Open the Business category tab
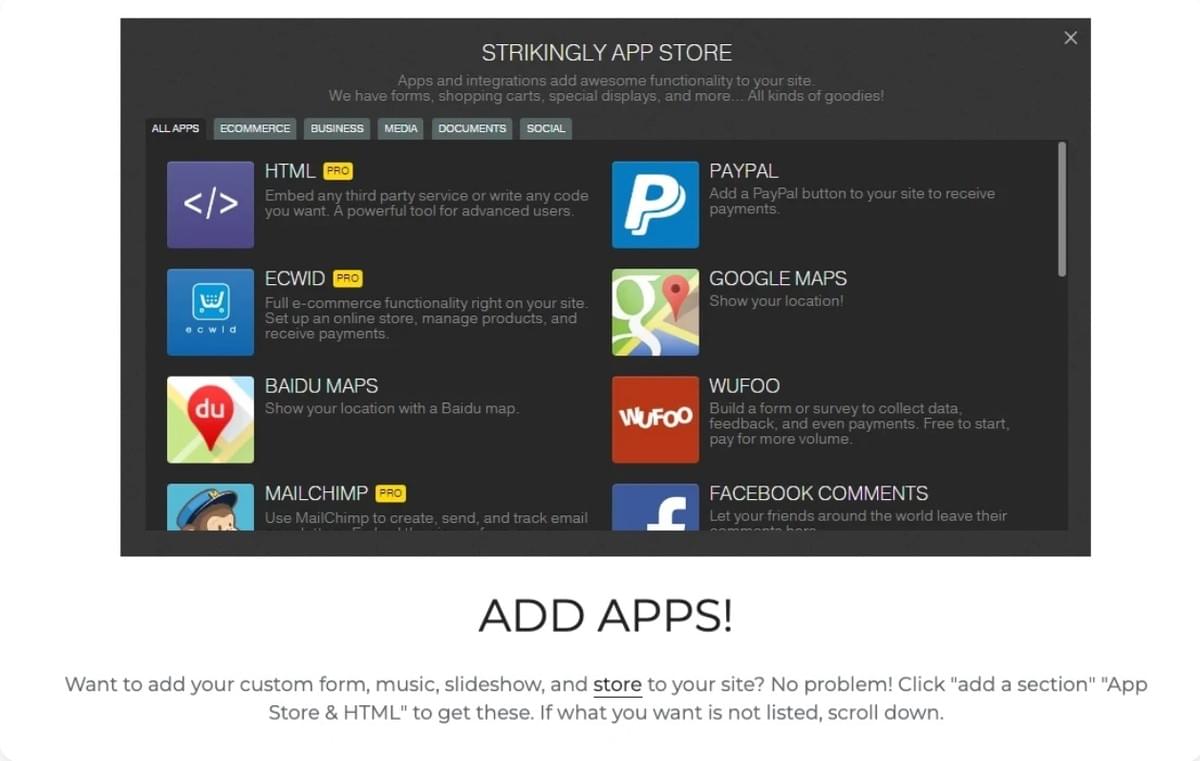This screenshot has width=1200, height=761. 337,128
